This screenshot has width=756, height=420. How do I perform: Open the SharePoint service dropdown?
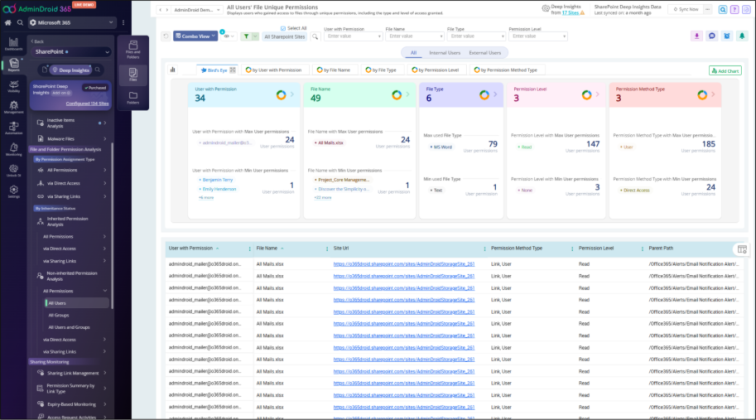pos(71,52)
